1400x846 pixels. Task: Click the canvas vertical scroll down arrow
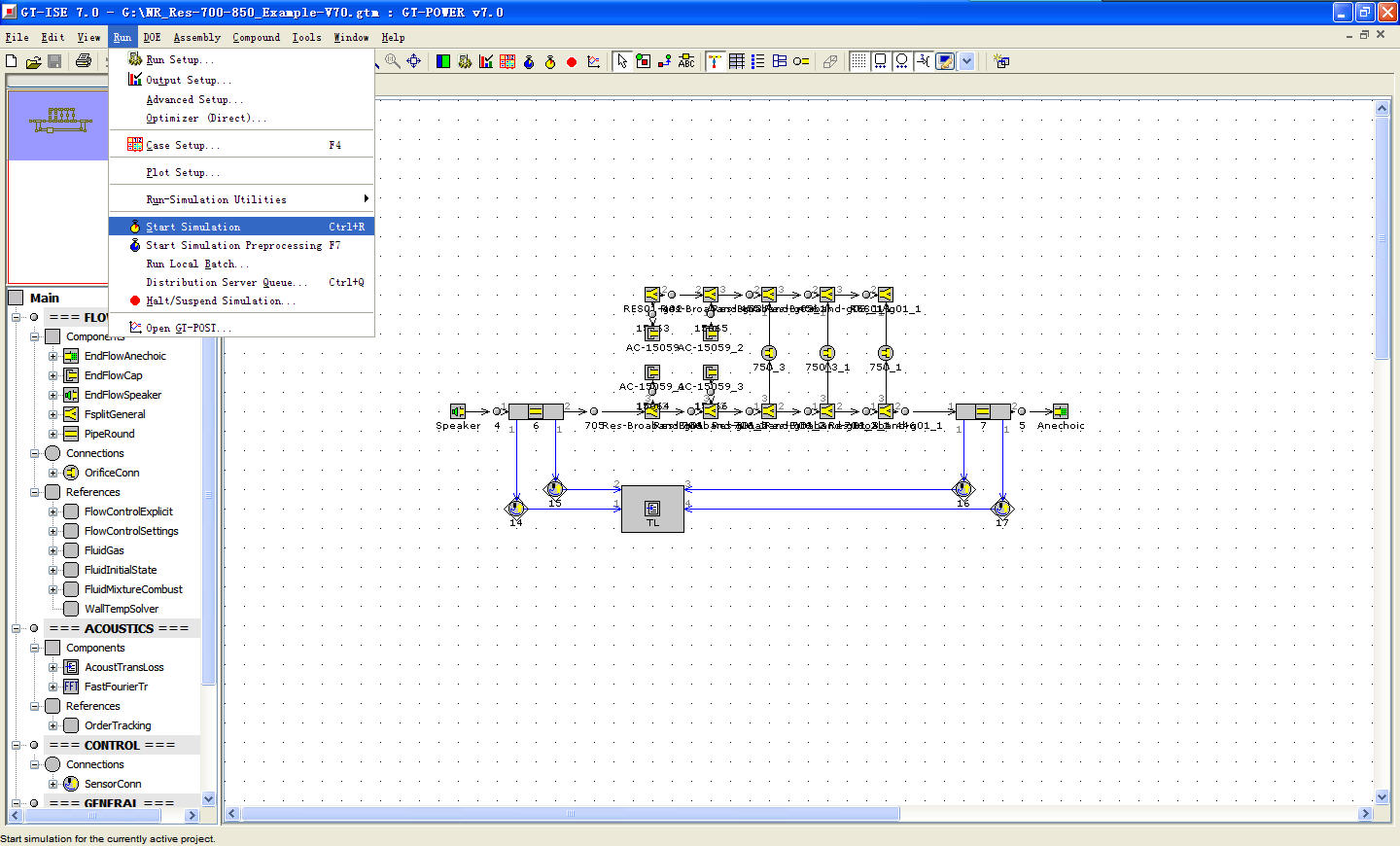pyautogui.click(x=1382, y=796)
